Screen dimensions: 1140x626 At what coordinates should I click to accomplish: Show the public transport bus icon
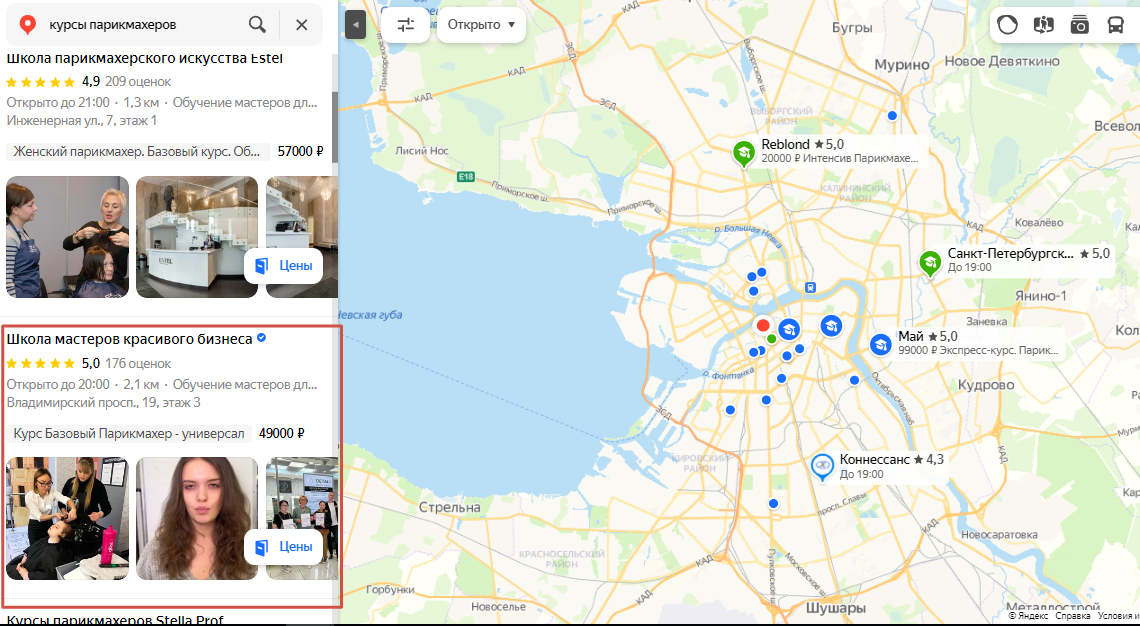[1115, 25]
